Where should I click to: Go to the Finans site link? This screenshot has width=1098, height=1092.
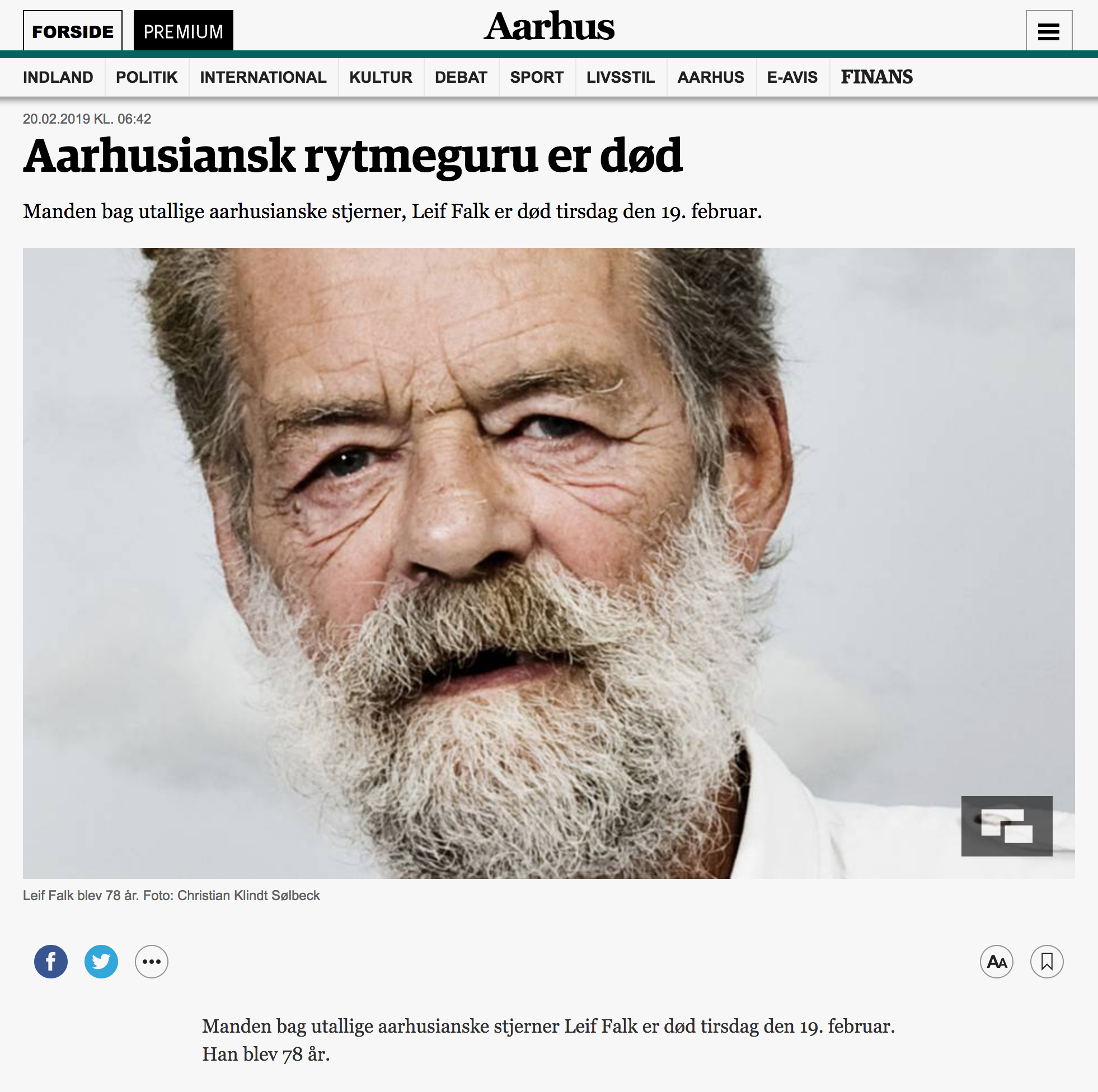(877, 77)
